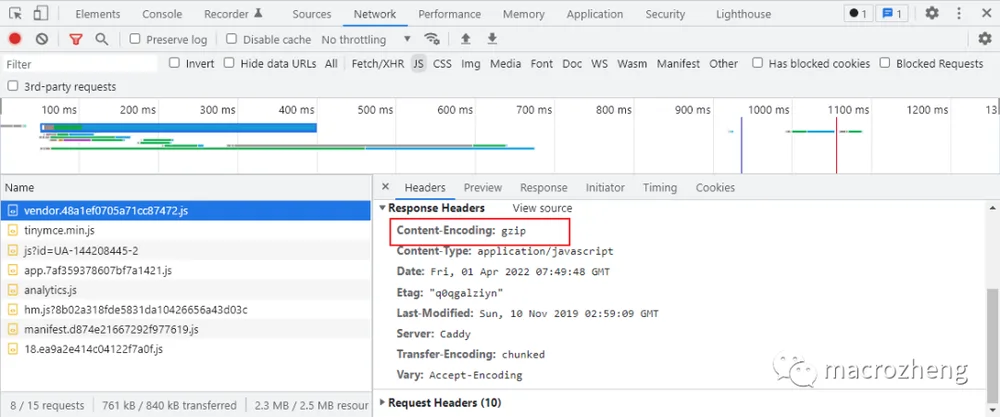Open DevTools three-dot customize menu

click(x=959, y=13)
